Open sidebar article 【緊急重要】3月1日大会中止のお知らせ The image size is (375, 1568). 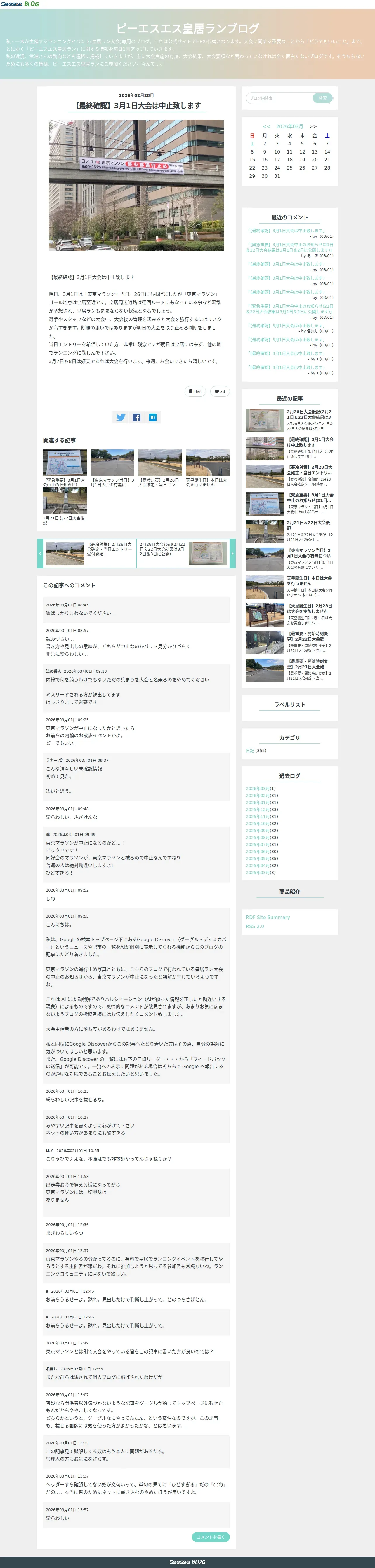(290, 503)
